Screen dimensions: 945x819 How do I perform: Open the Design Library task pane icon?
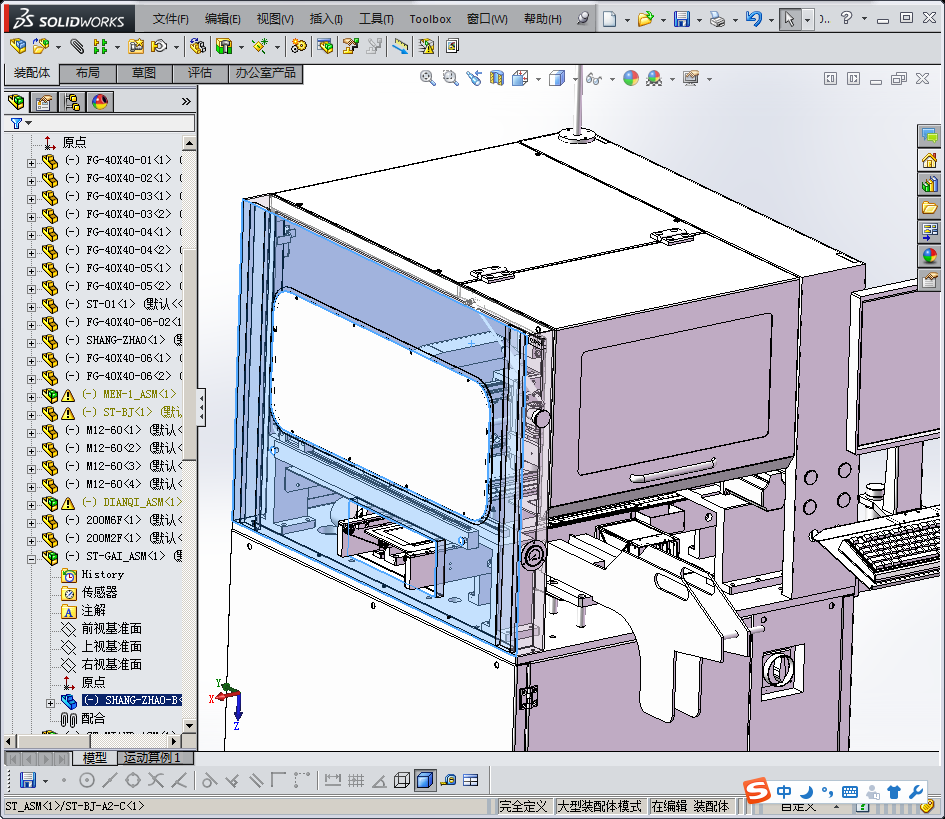pos(929,184)
